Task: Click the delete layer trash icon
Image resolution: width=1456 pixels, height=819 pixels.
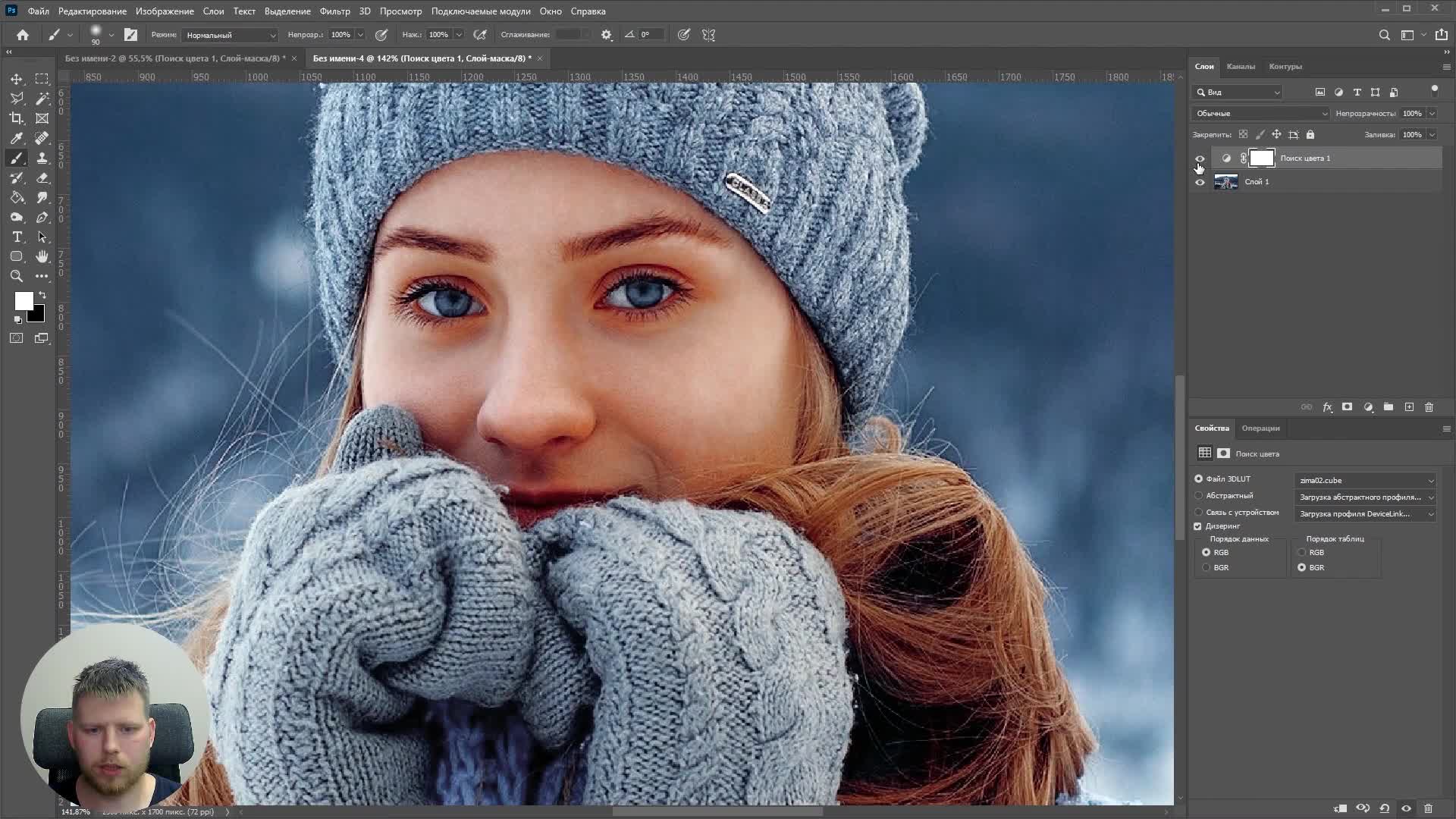Action: point(1429,407)
